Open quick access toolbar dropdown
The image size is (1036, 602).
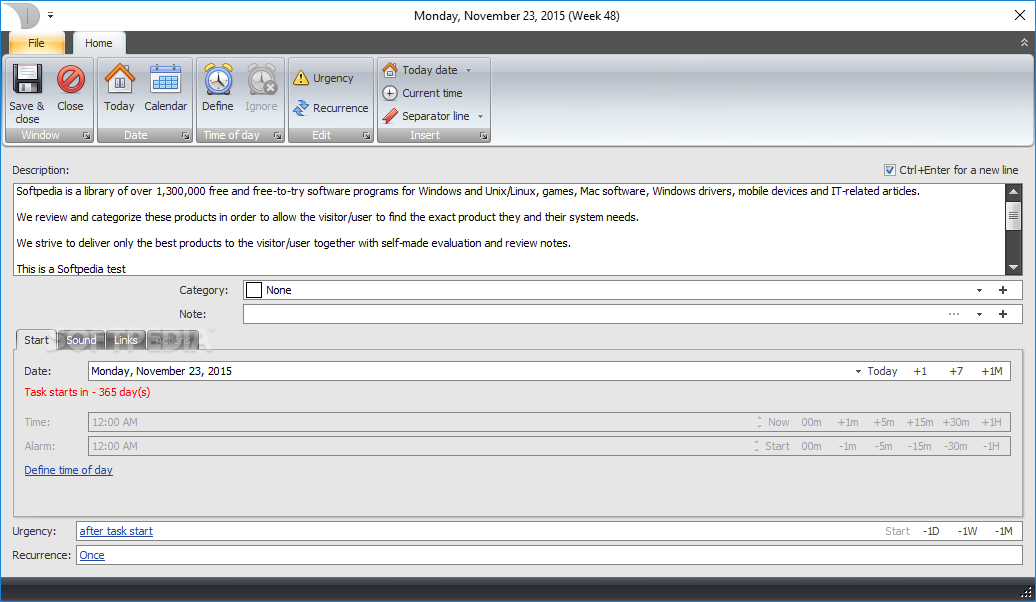pos(50,15)
